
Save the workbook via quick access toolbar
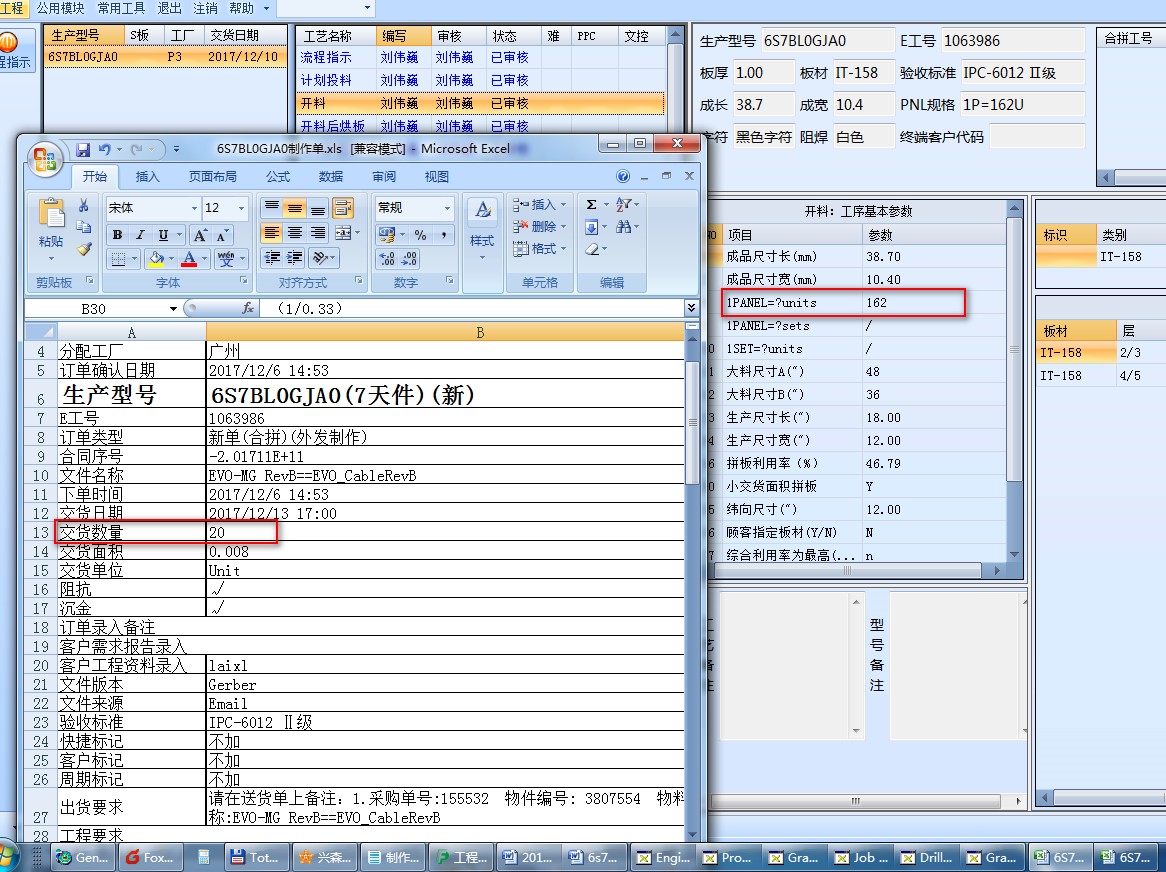tap(83, 149)
